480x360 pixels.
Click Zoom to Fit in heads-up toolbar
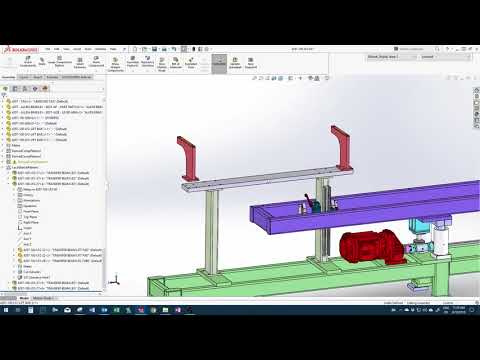254,78
